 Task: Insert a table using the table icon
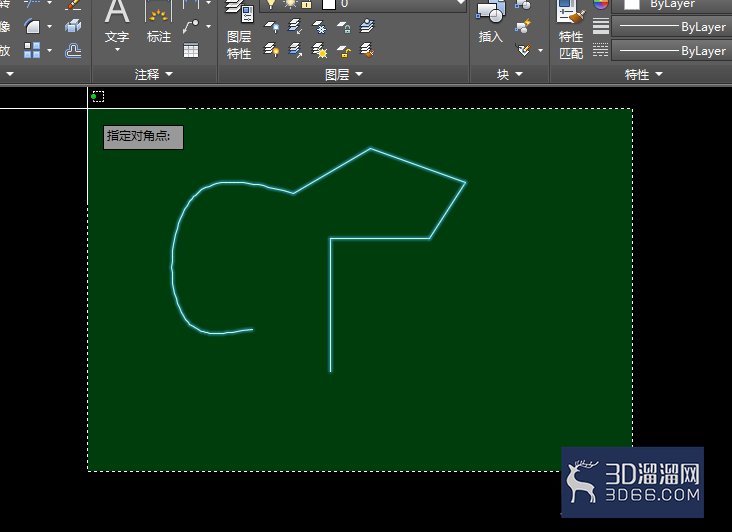coord(191,50)
